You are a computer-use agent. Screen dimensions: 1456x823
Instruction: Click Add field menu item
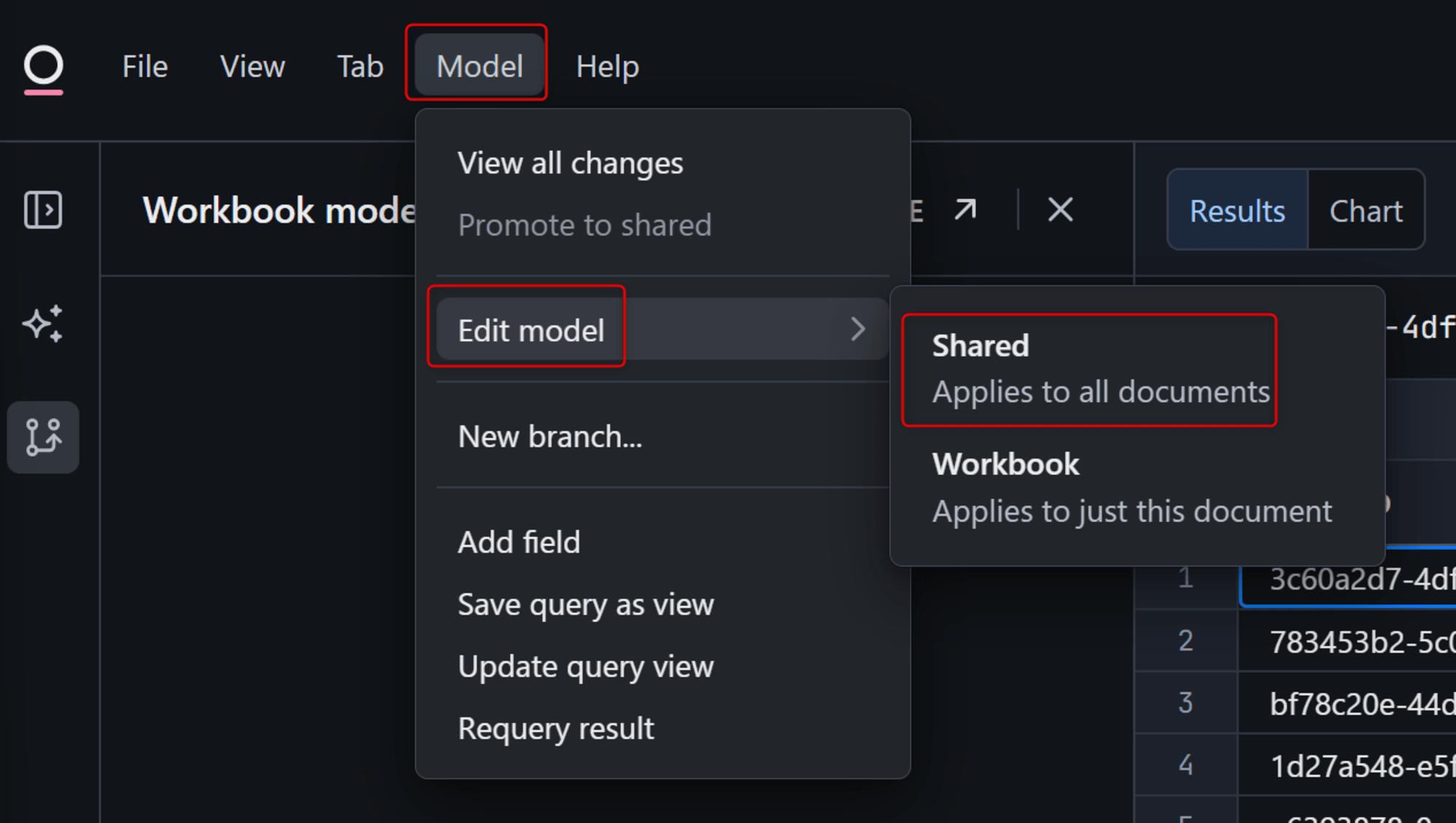(x=518, y=541)
